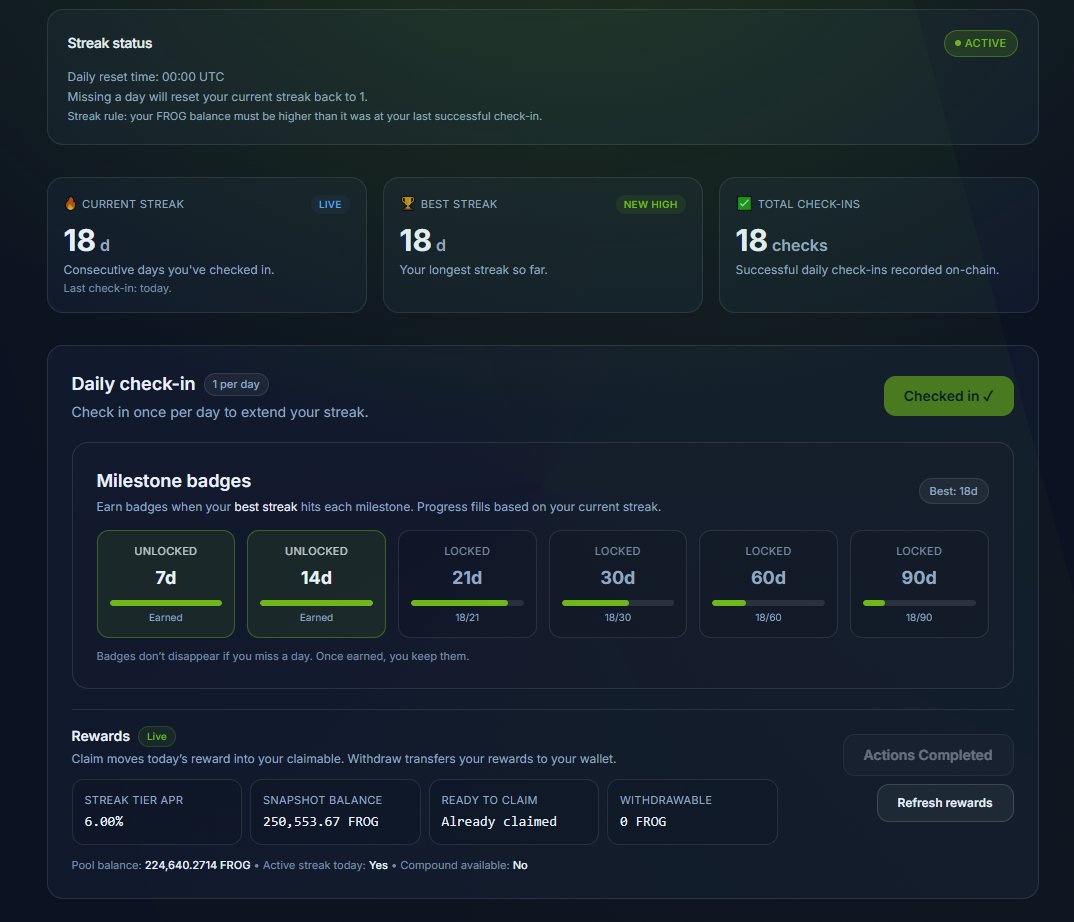
Task: Select the unlocked 14d milestone badge
Action: pyautogui.click(x=316, y=584)
